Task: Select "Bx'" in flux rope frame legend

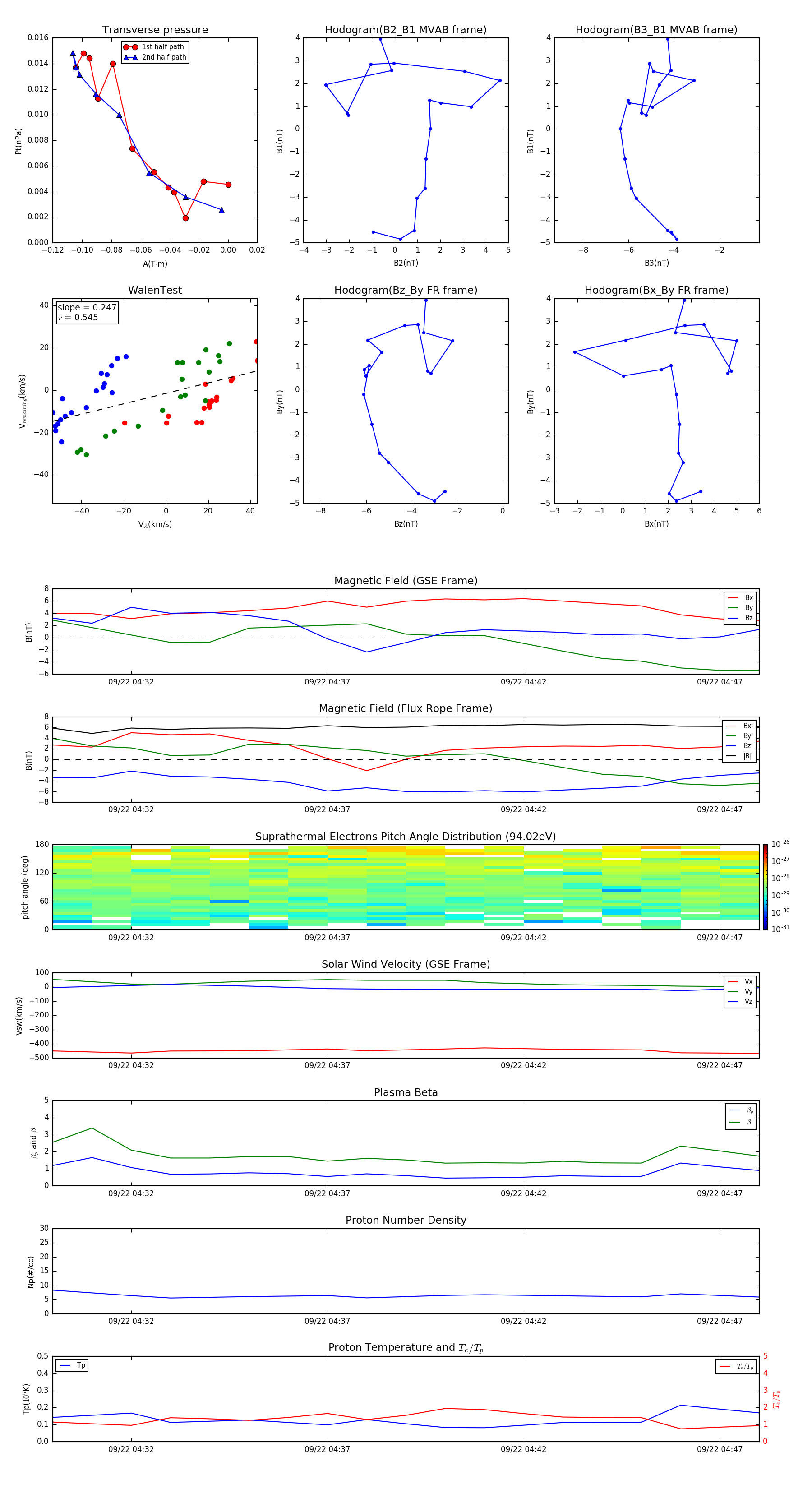Action: (740, 726)
